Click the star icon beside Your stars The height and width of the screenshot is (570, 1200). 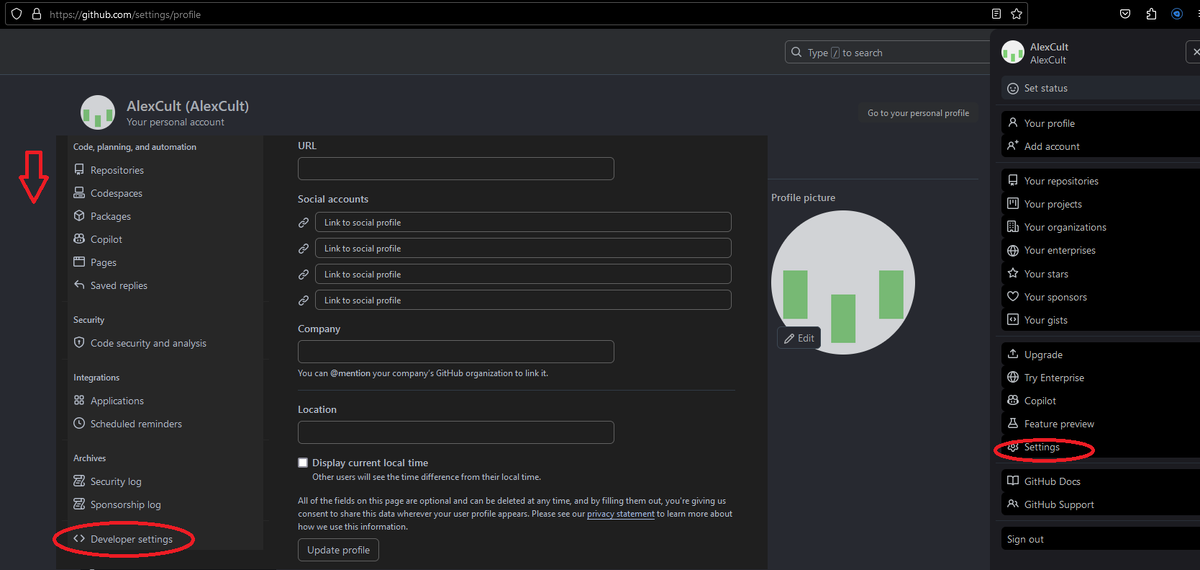[x=1013, y=274]
